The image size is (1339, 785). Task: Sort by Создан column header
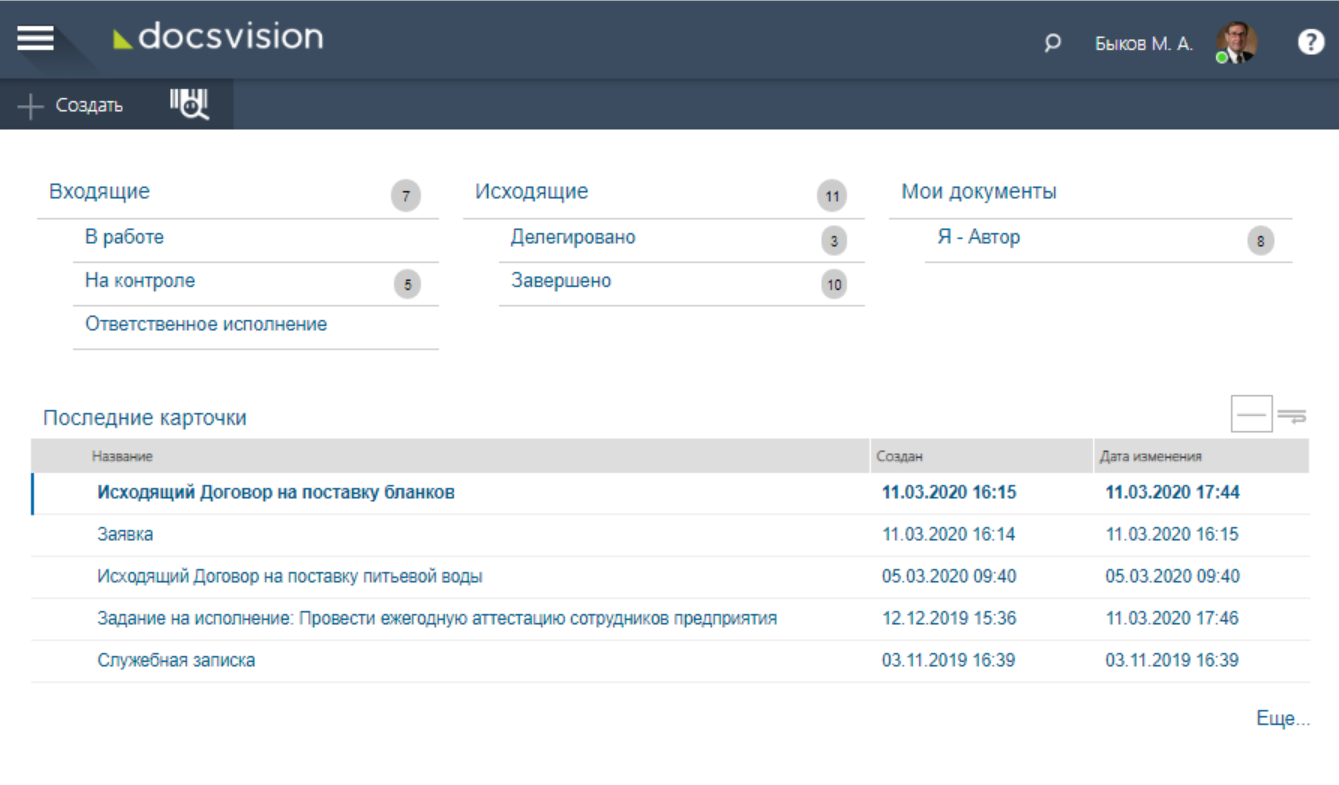tap(899, 456)
